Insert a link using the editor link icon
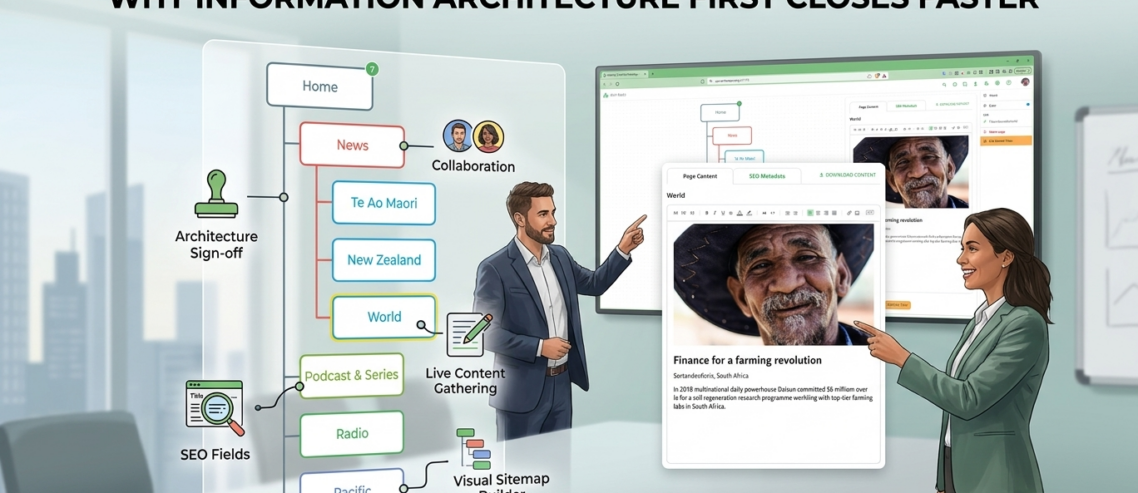This screenshot has height=493, width=1138. click(848, 213)
